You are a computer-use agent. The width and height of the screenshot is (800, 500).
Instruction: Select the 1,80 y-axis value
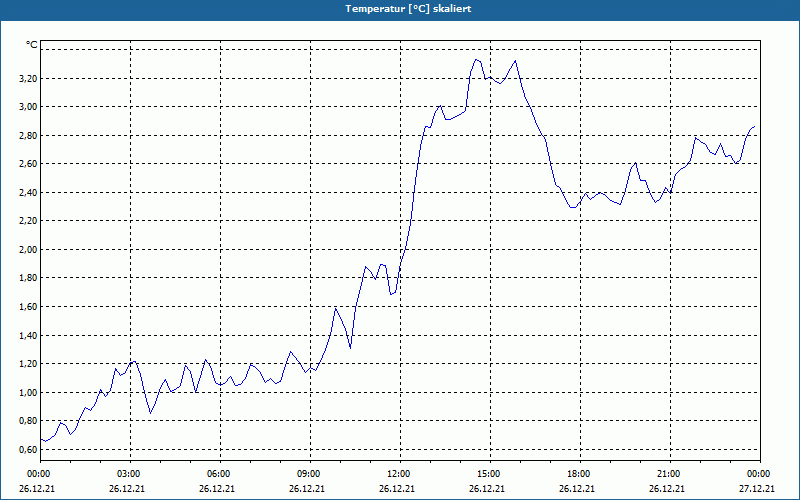pyautogui.click(x=29, y=278)
